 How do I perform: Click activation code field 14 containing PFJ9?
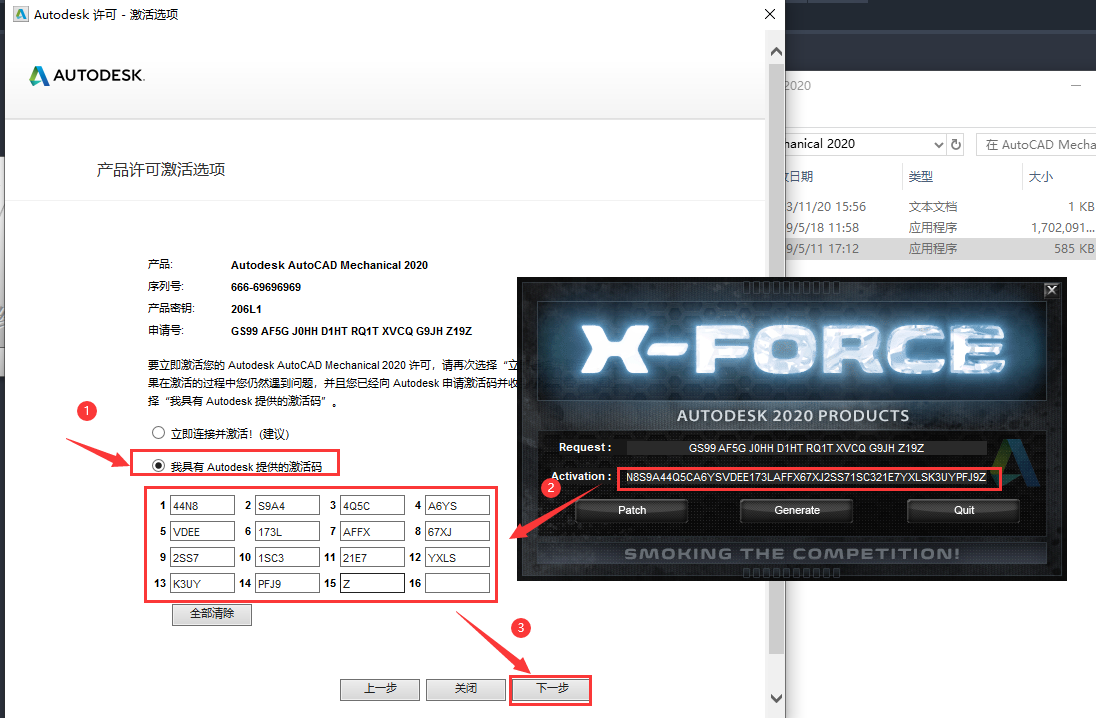[x=287, y=583]
